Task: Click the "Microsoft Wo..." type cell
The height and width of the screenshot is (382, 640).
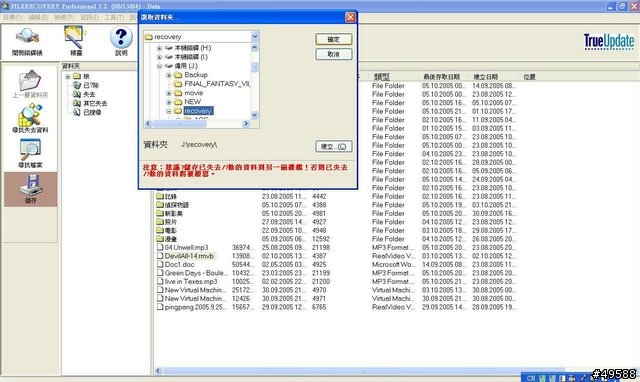Action: tap(393, 264)
